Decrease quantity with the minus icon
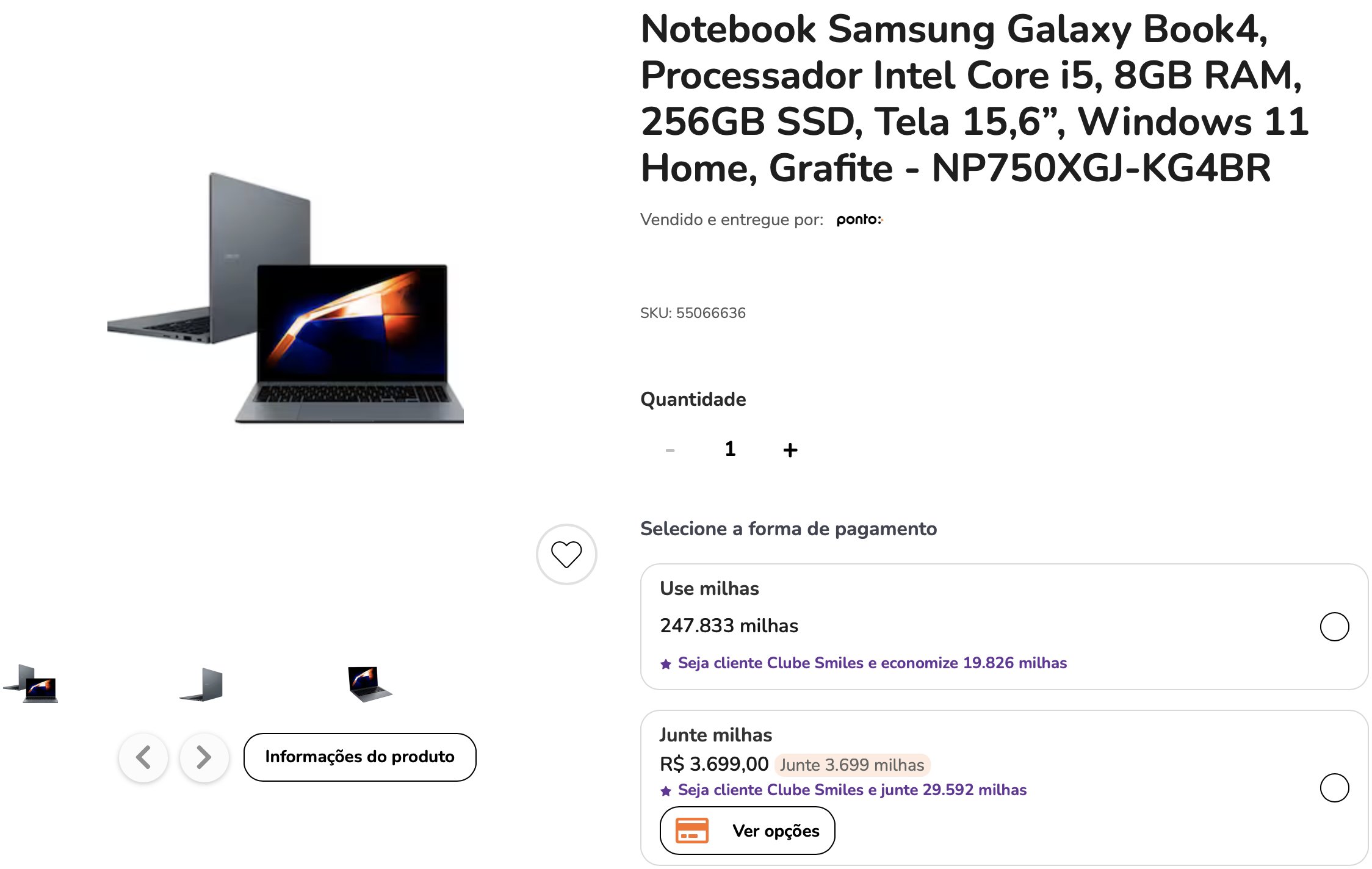This screenshot has width=1372, height=869. [x=670, y=450]
